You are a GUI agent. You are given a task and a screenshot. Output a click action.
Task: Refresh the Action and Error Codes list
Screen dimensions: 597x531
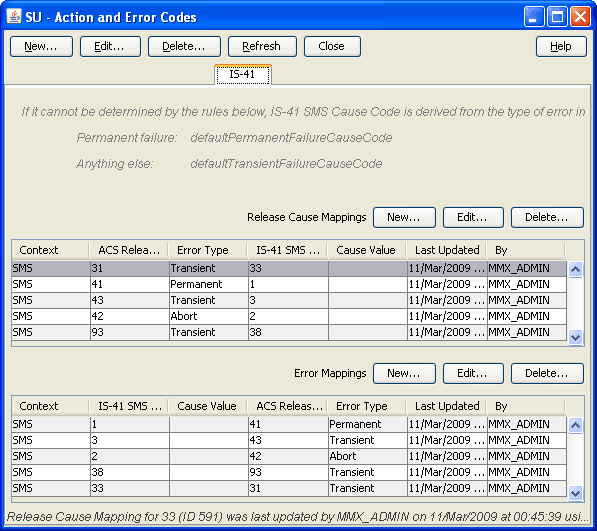pos(262,46)
